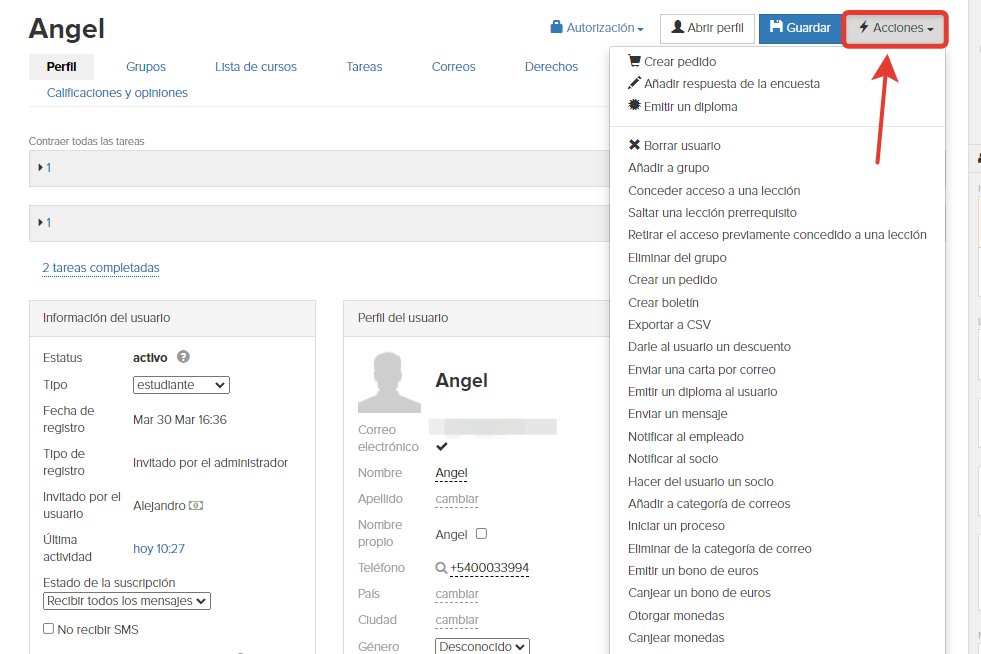The height and width of the screenshot is (654, 981).
Task: Select Emitir un bono de euros
Action: pyautogui.click(x=693, y=571)
